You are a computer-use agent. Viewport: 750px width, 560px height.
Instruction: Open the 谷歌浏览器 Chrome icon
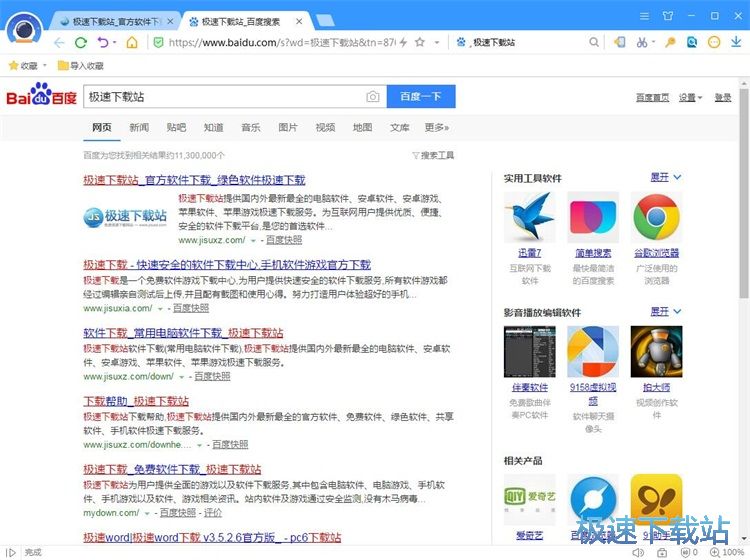pyautogui.click(x=656, y=217)
